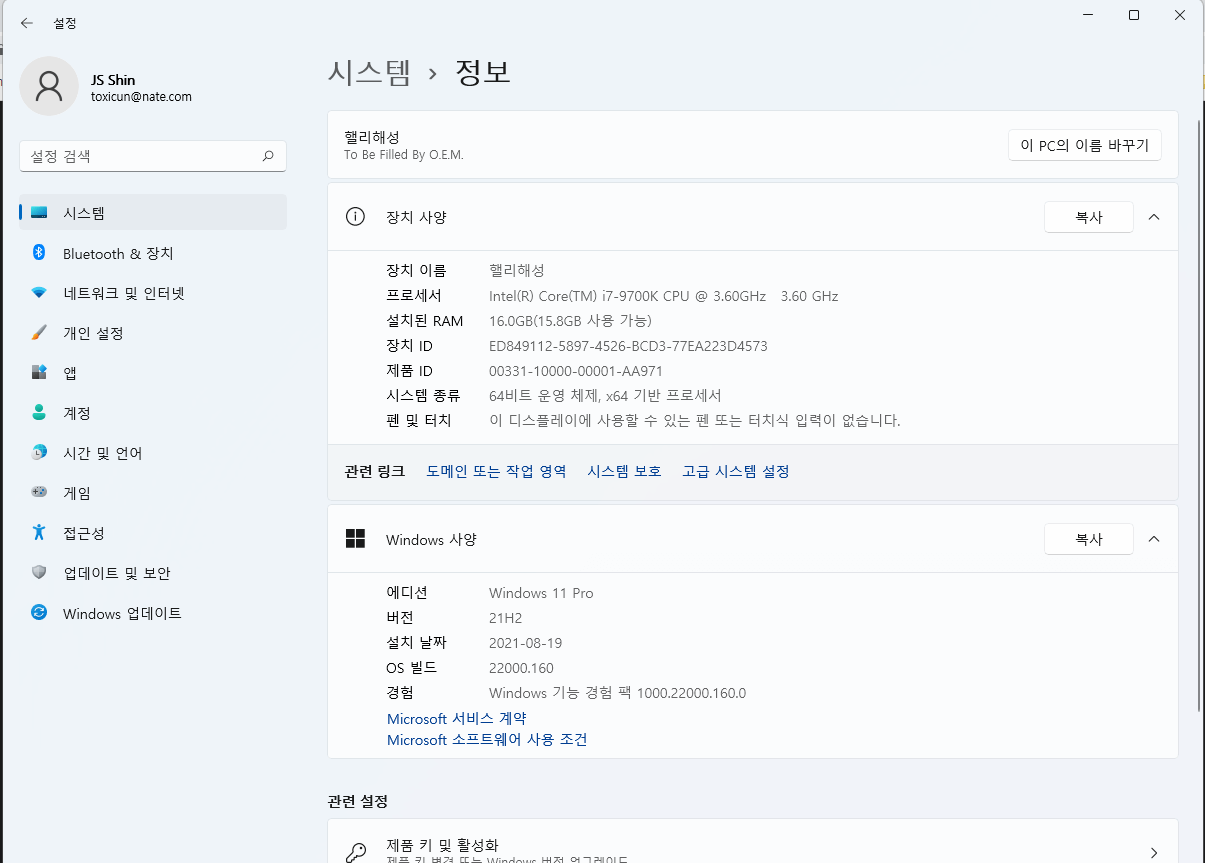Screen dimensions: 1205x863
Task: Click the 장치 이름 value 핼리해성
Action: [517, 271]
